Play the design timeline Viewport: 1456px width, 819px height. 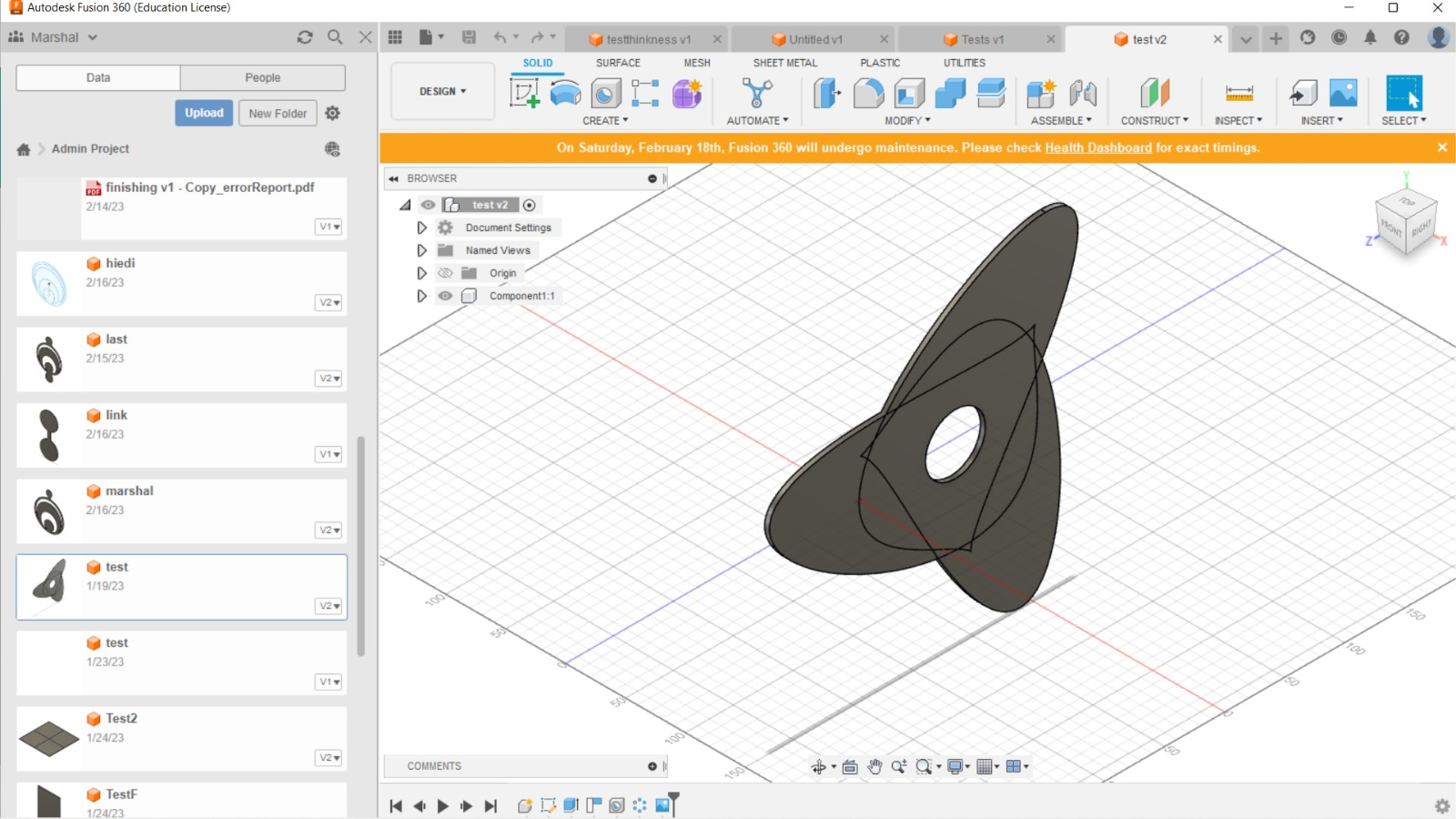(442, 806)
